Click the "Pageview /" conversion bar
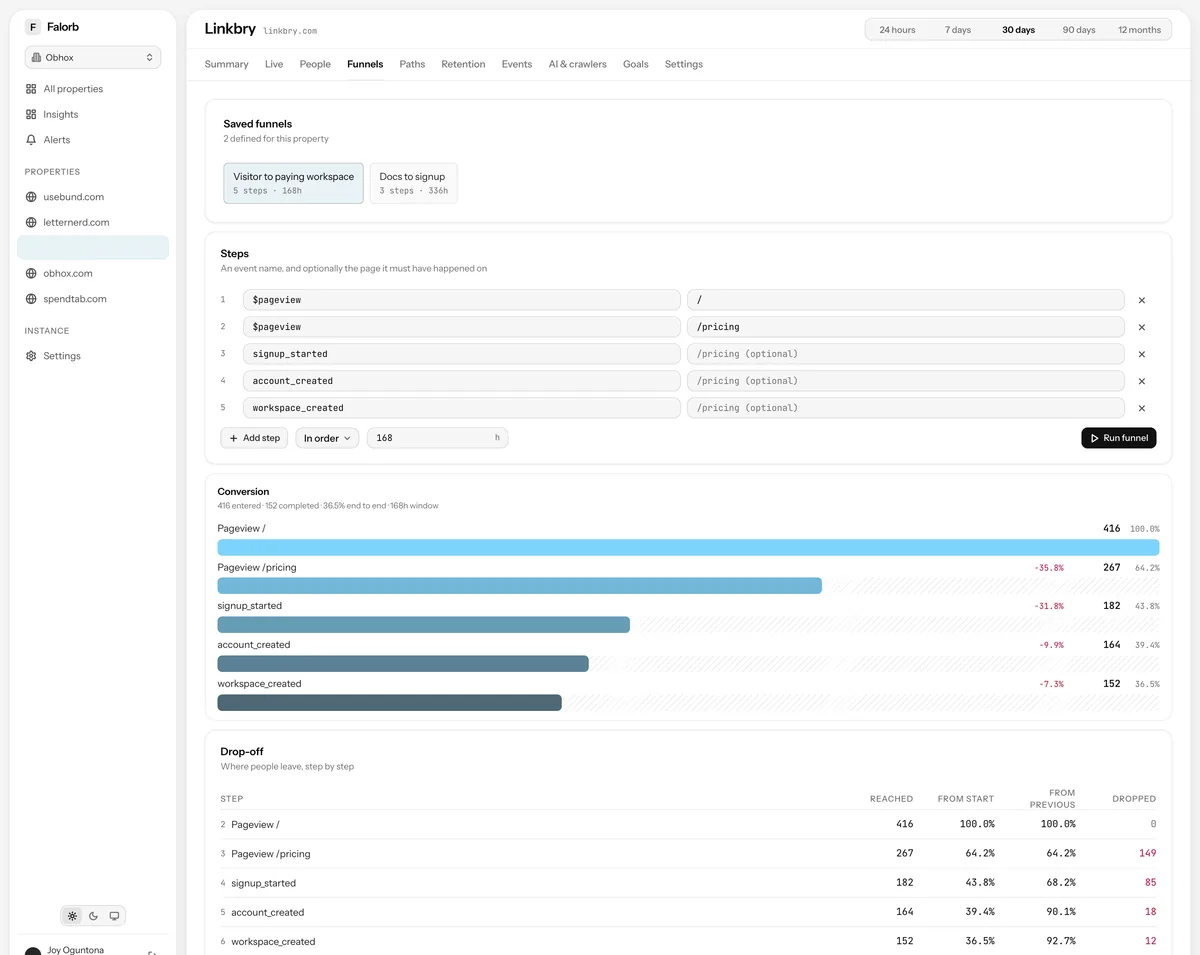This screenshot has width=1200, height=955. click(x=688, y=547)
